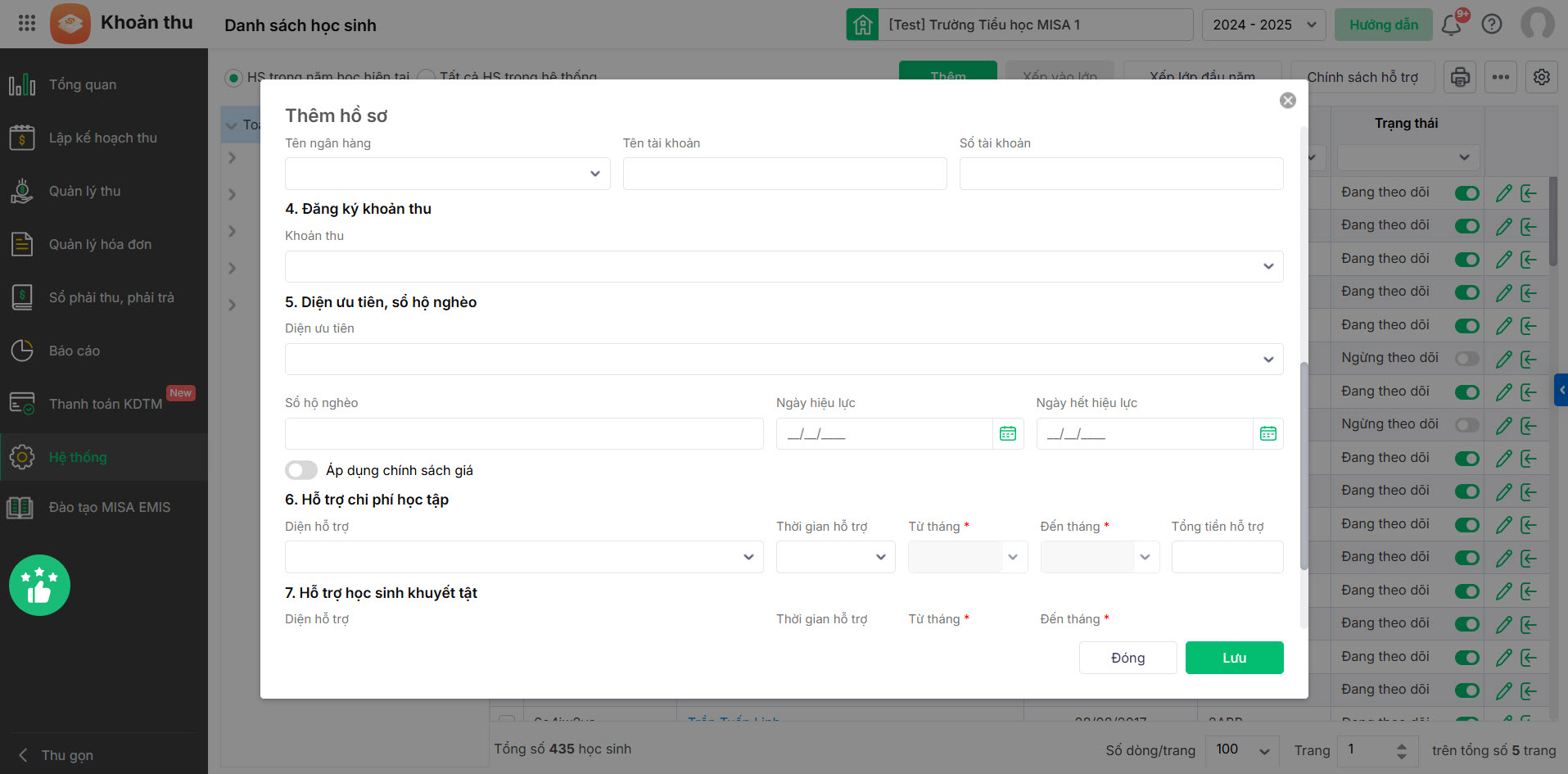The height and width of the screenshot is (774, 1568).
Task: Open the help question mark icon
Action: pos(1492,25)
